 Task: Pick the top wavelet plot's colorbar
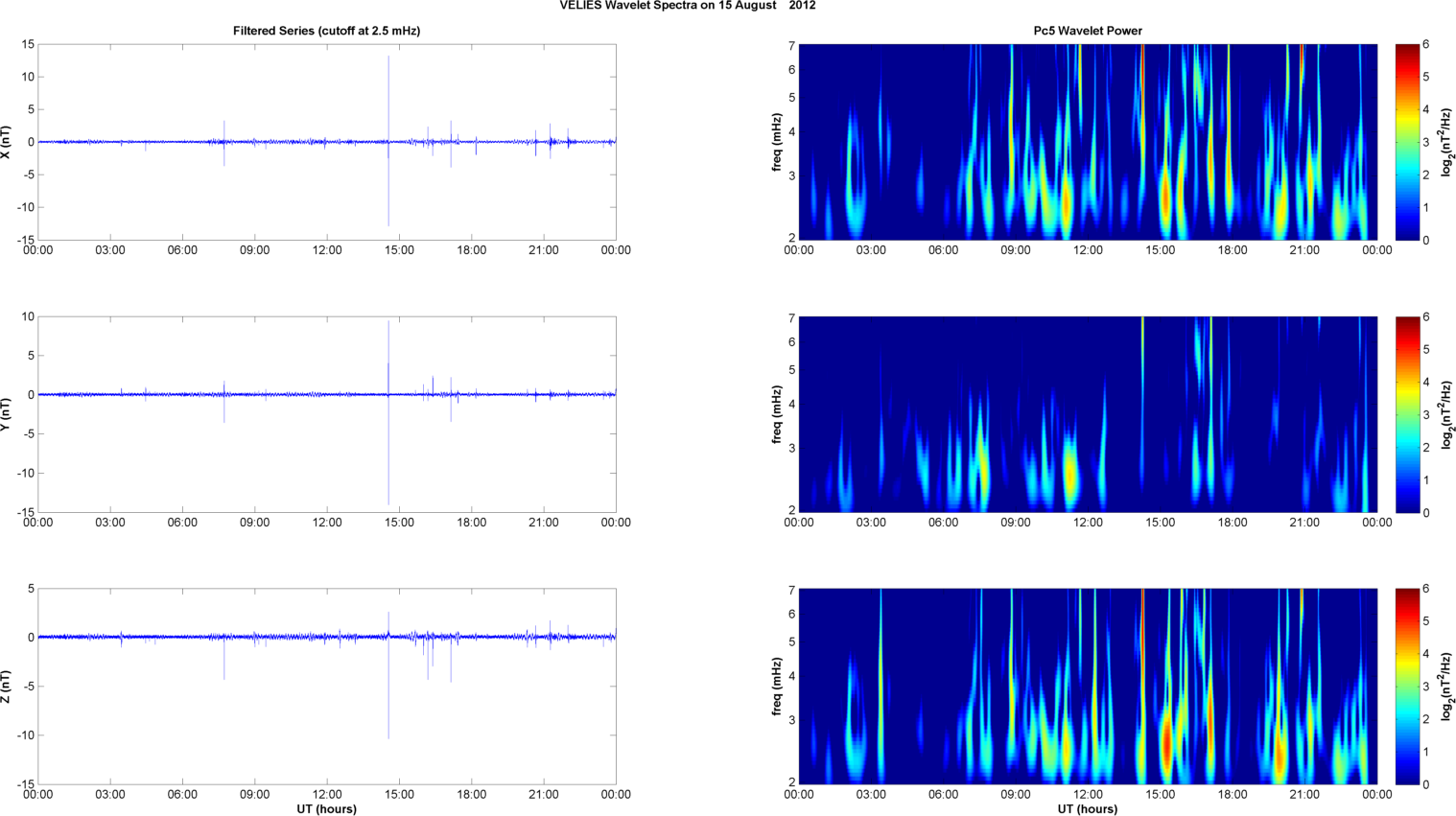(1407, 142)
